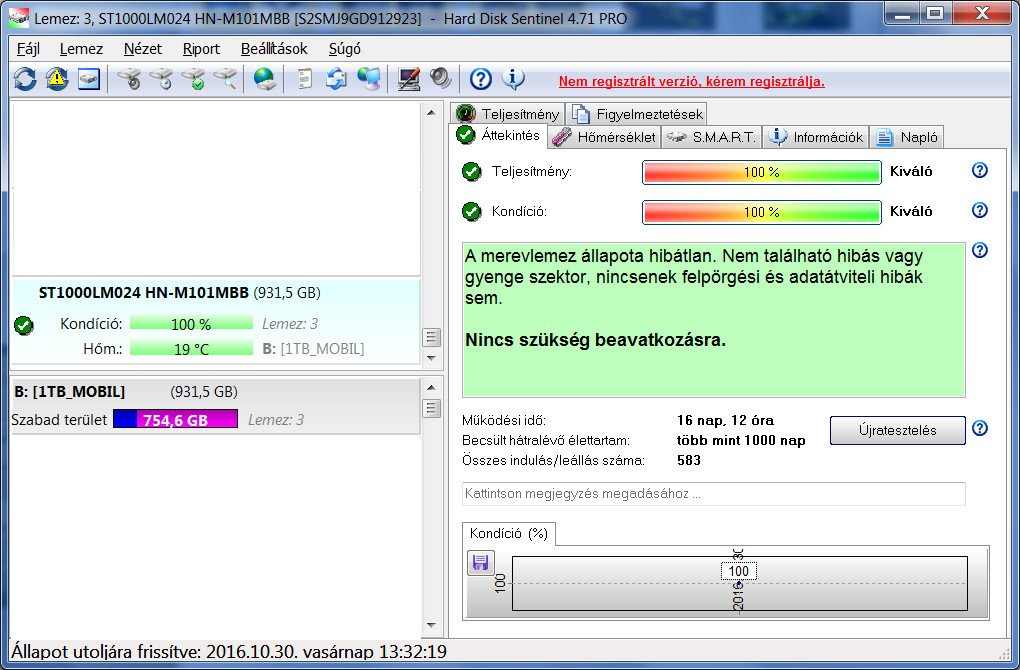The height and width of the screenshot is (670, 1020).
Task: Click the disk with magnifier toolbar icon
Action: pyautogui.click(x=226, y=79)
